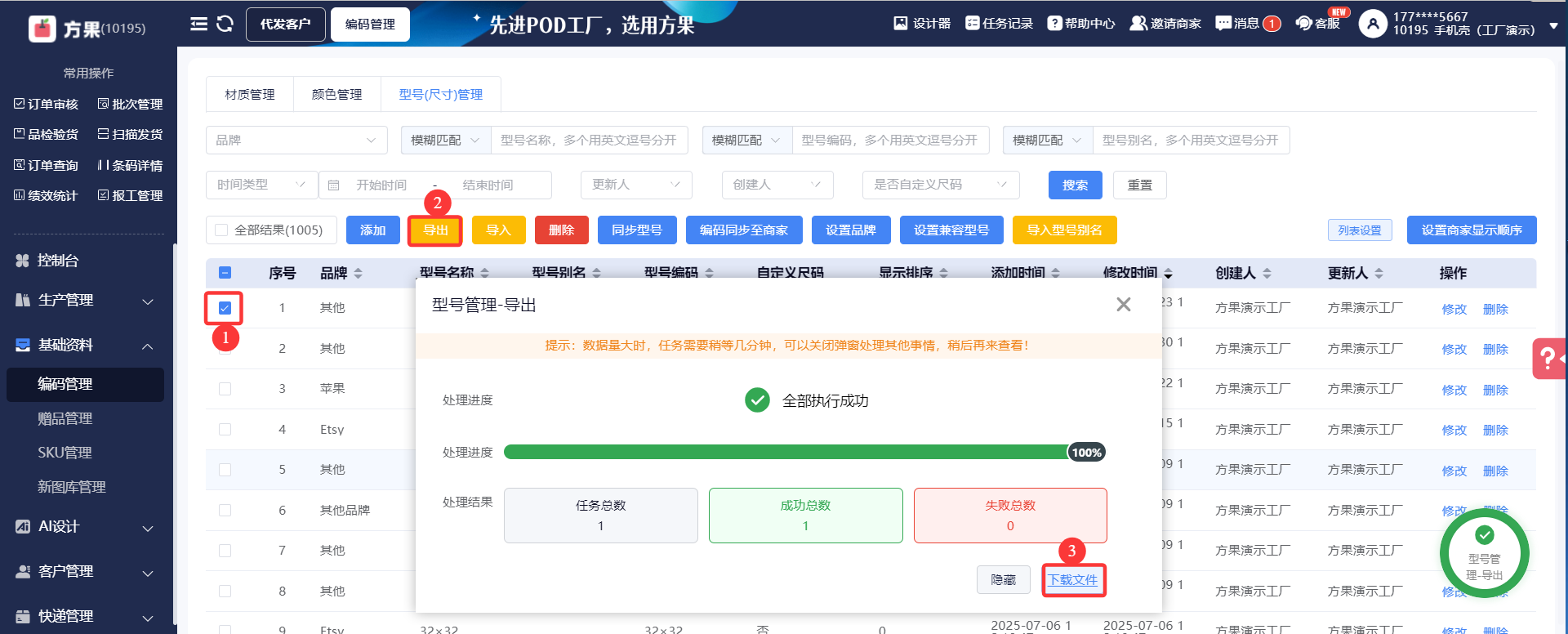Click the 列表设置 button

[1360, 230]
